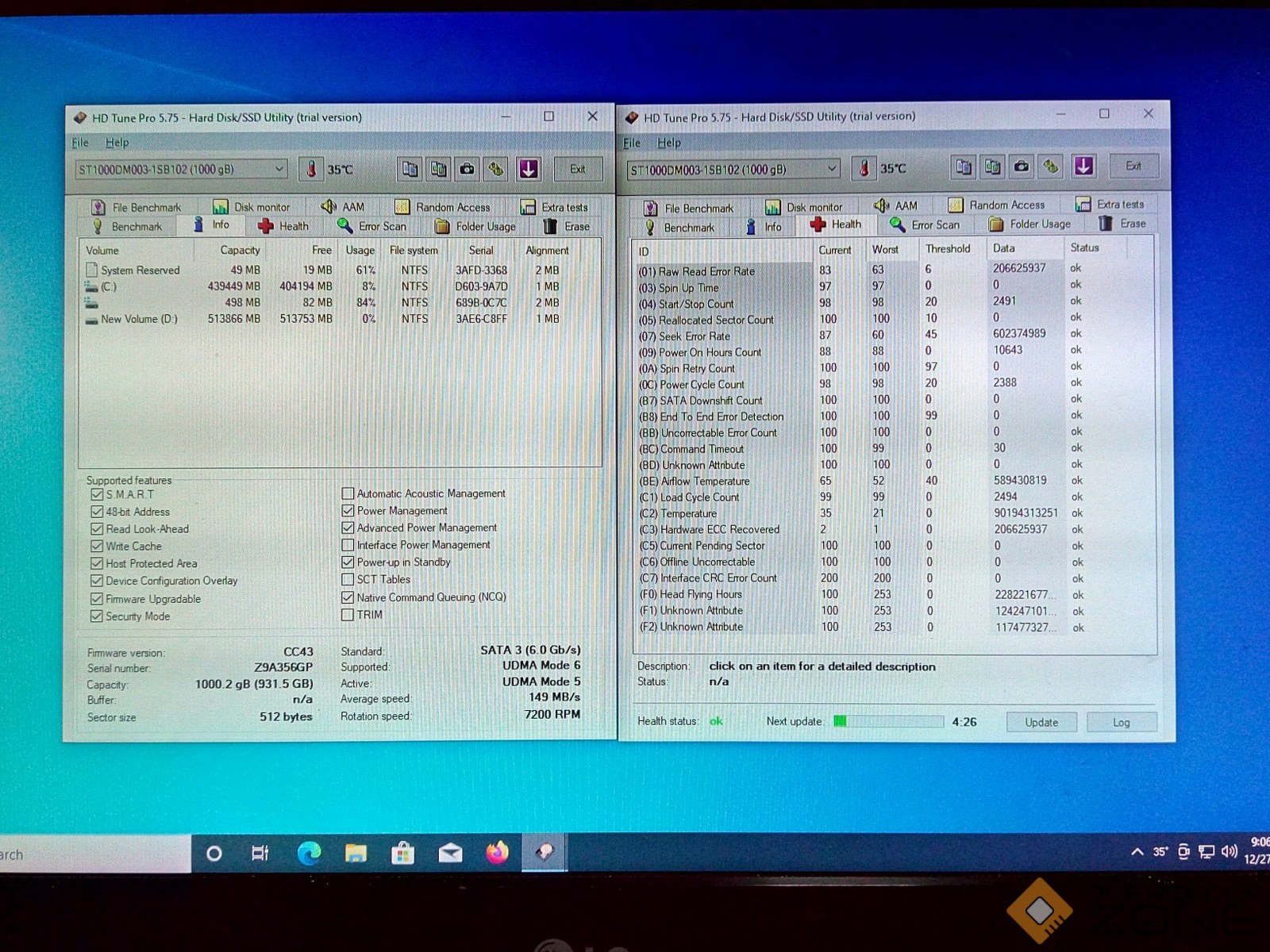Toggle Read Look-Ahead checkbox
Screen dimensions: 1270x952
tap(97, 529)
